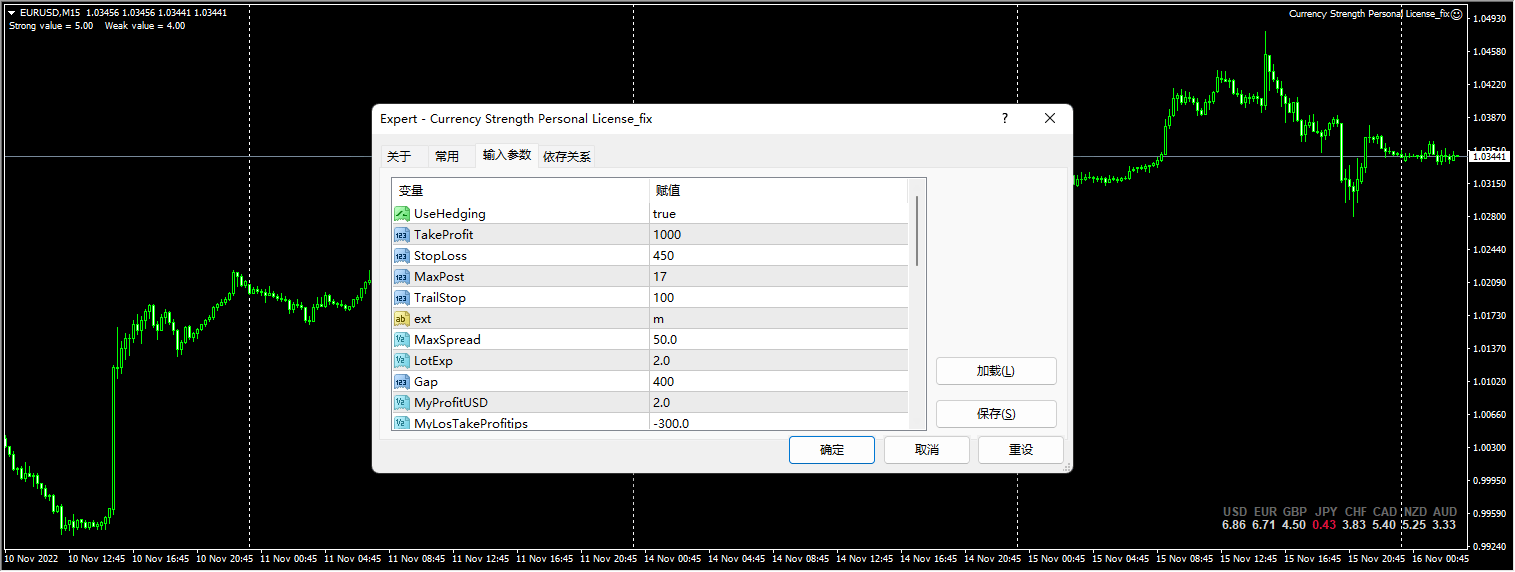Viewport: 1515px width, 572px height.
Task: Click the 加载(L) button
Action: point(996,371)
